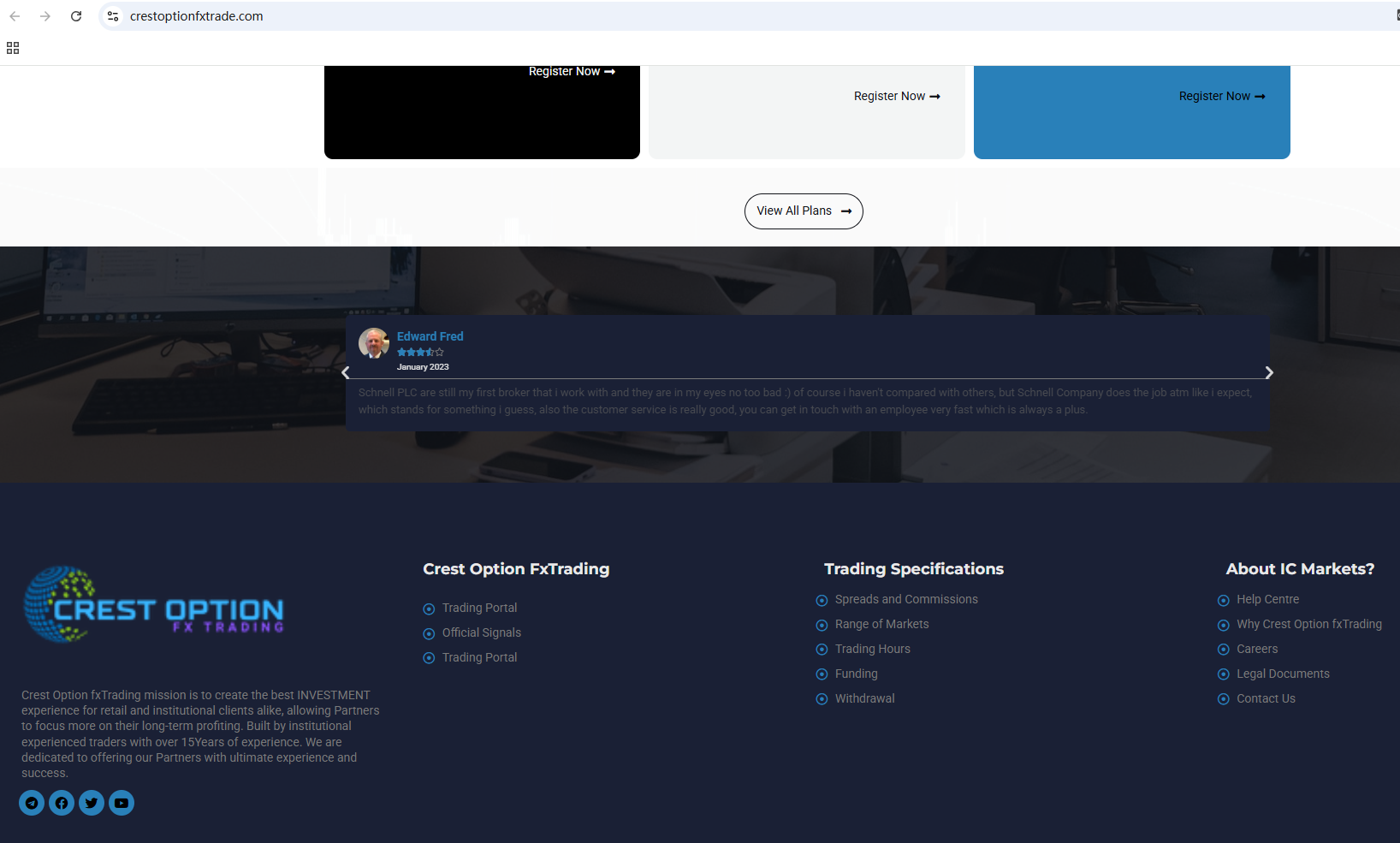The width and height of the screenshot is (1400, 843).
Task: Show the previous testimonial with left chevron
Action: tap(346, 372)
